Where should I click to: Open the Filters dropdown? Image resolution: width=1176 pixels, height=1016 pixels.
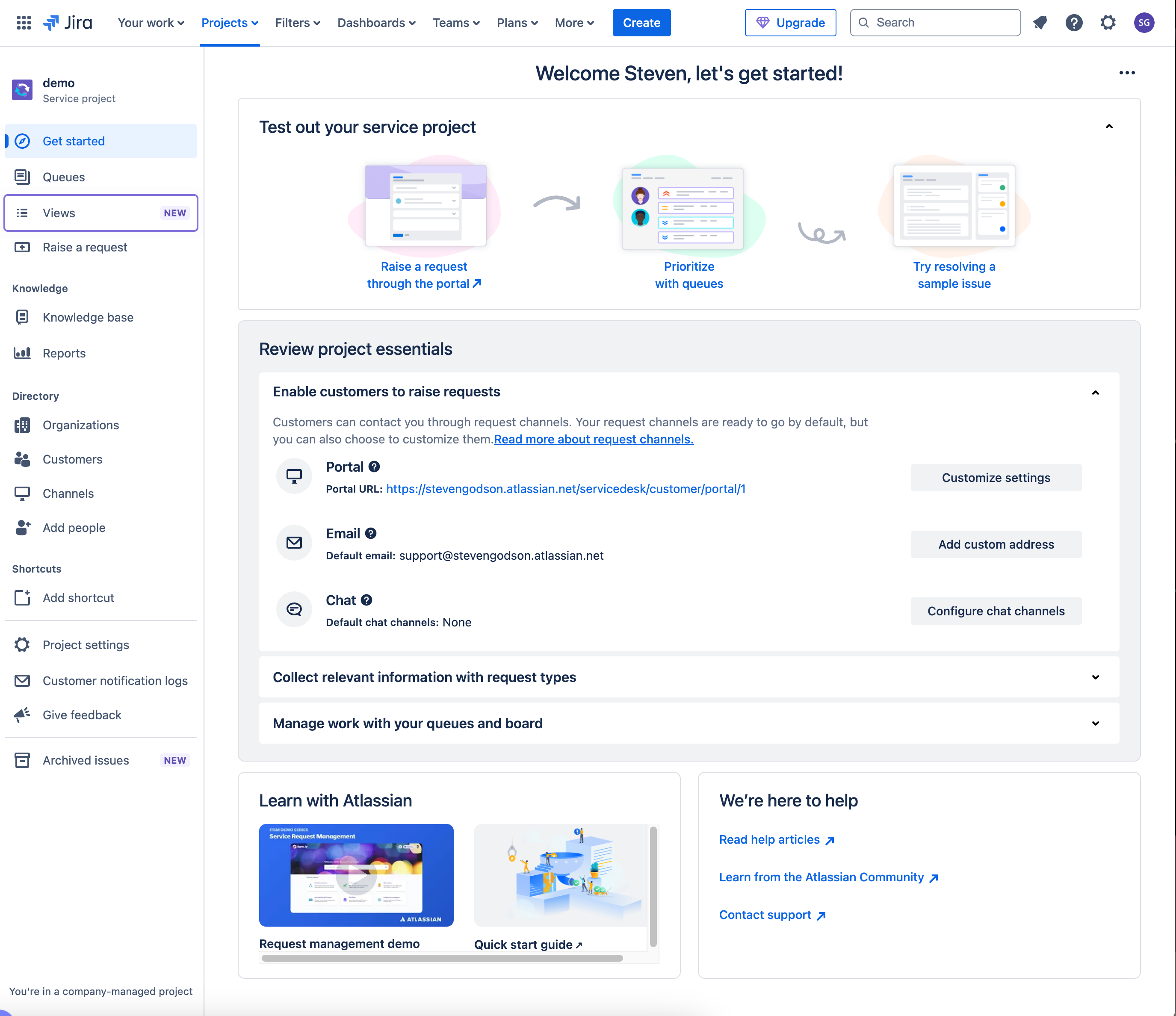tap(297, 23)
